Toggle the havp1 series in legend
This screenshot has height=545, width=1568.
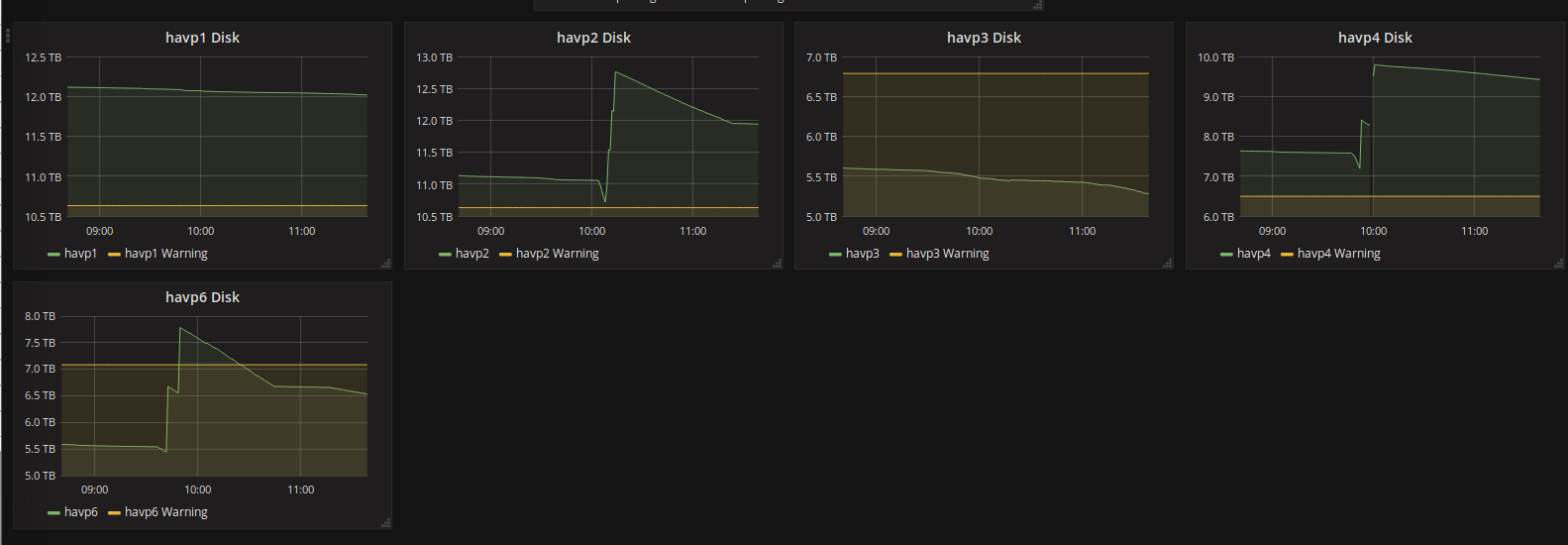point(80,254)
